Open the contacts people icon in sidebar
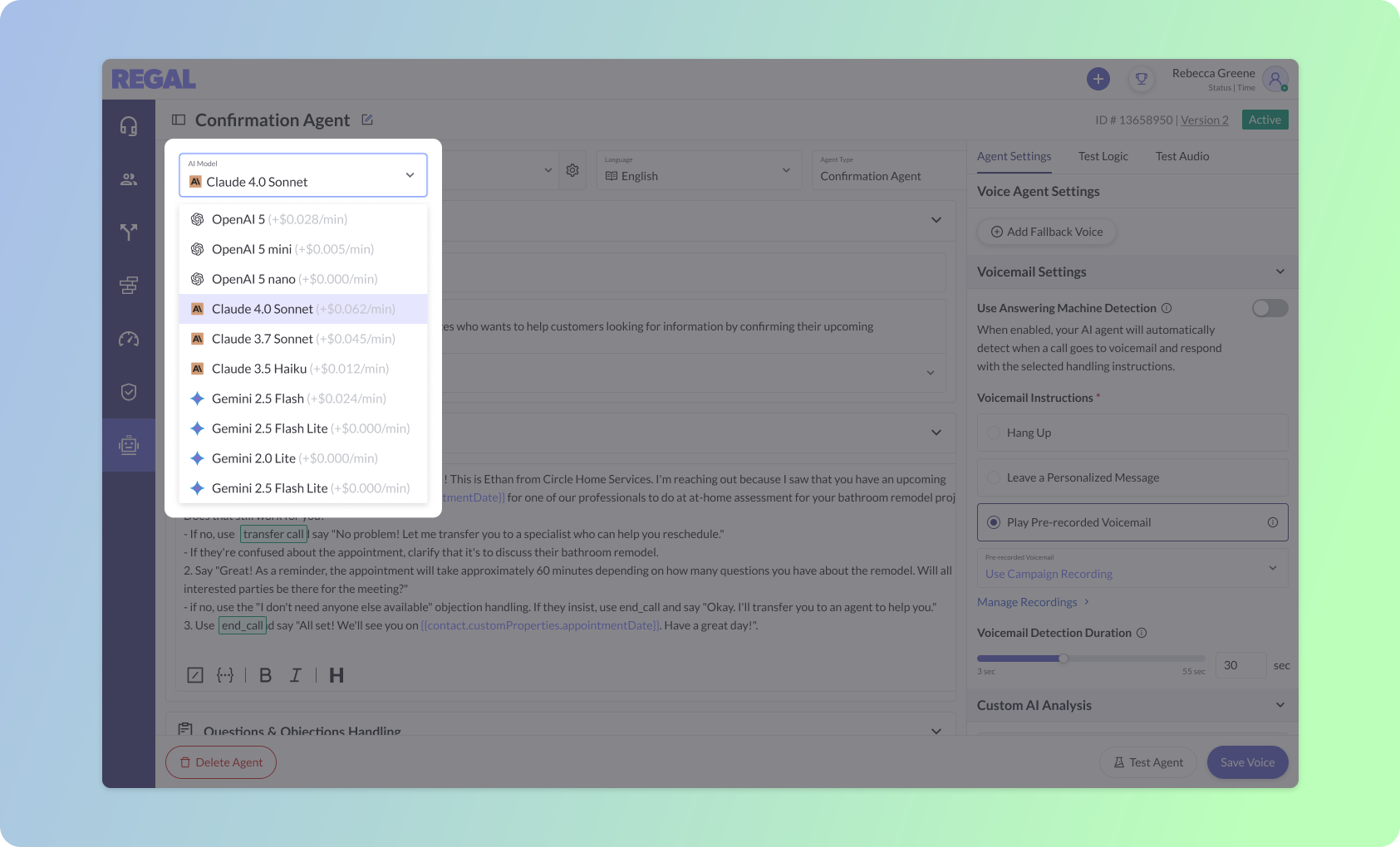The image size is (1400, 847). click(129, 179)
